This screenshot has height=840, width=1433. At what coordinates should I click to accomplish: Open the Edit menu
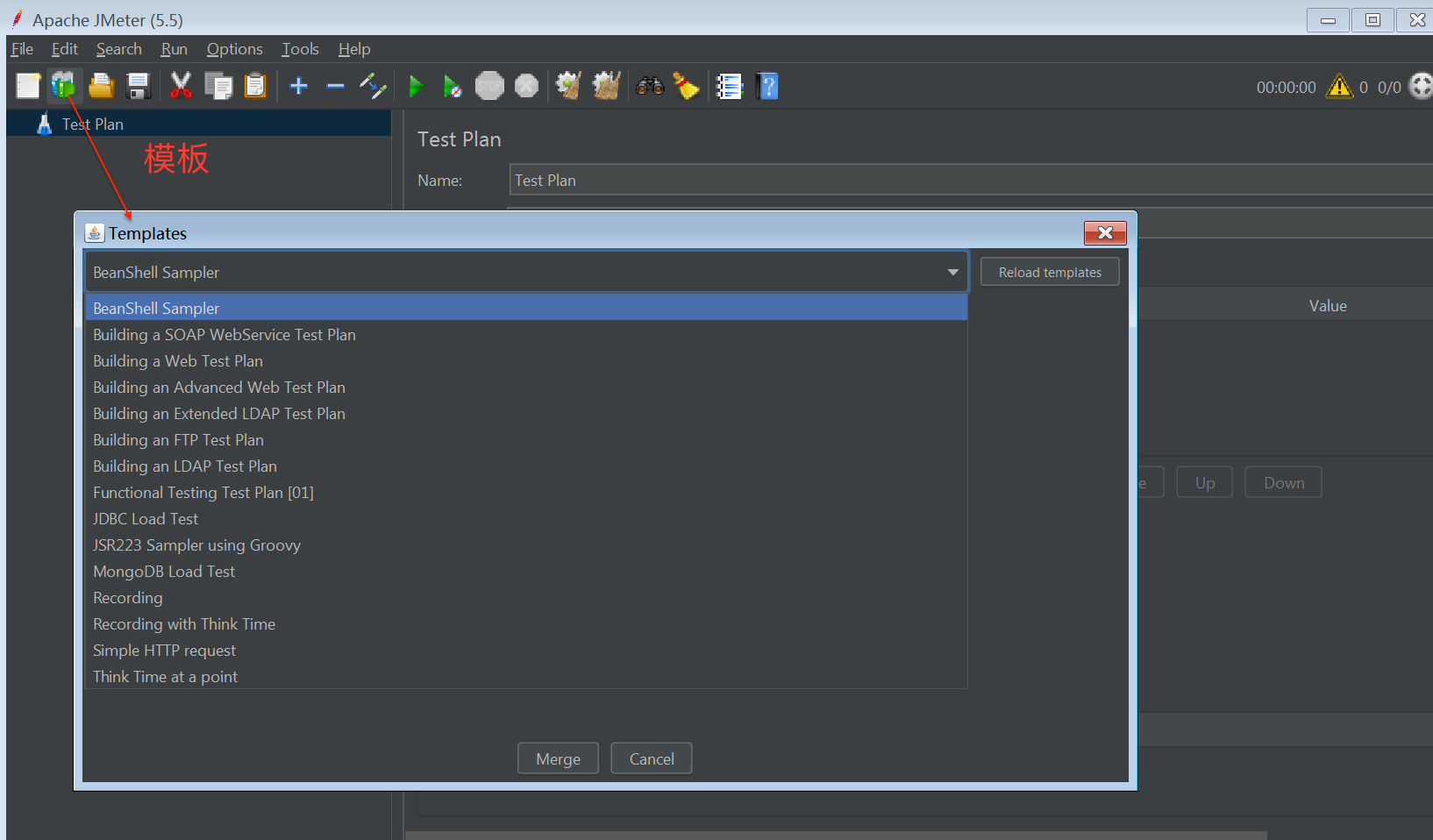tap(64, 49)
